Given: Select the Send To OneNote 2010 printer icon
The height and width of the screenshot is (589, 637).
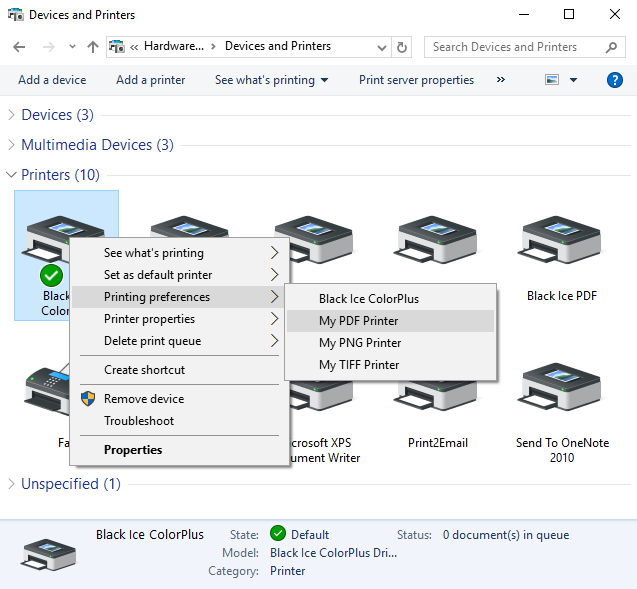Looking at the screenshot, I should point(560,389).
